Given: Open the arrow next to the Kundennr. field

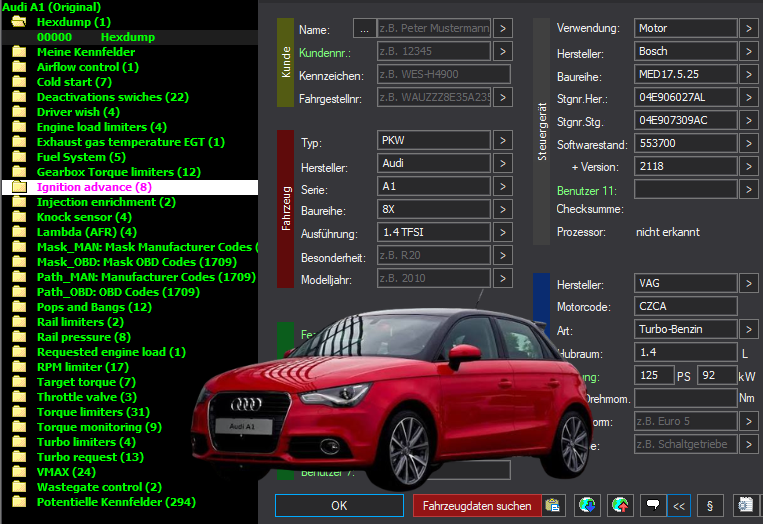Looking at the screenshot, I should 503,51.
